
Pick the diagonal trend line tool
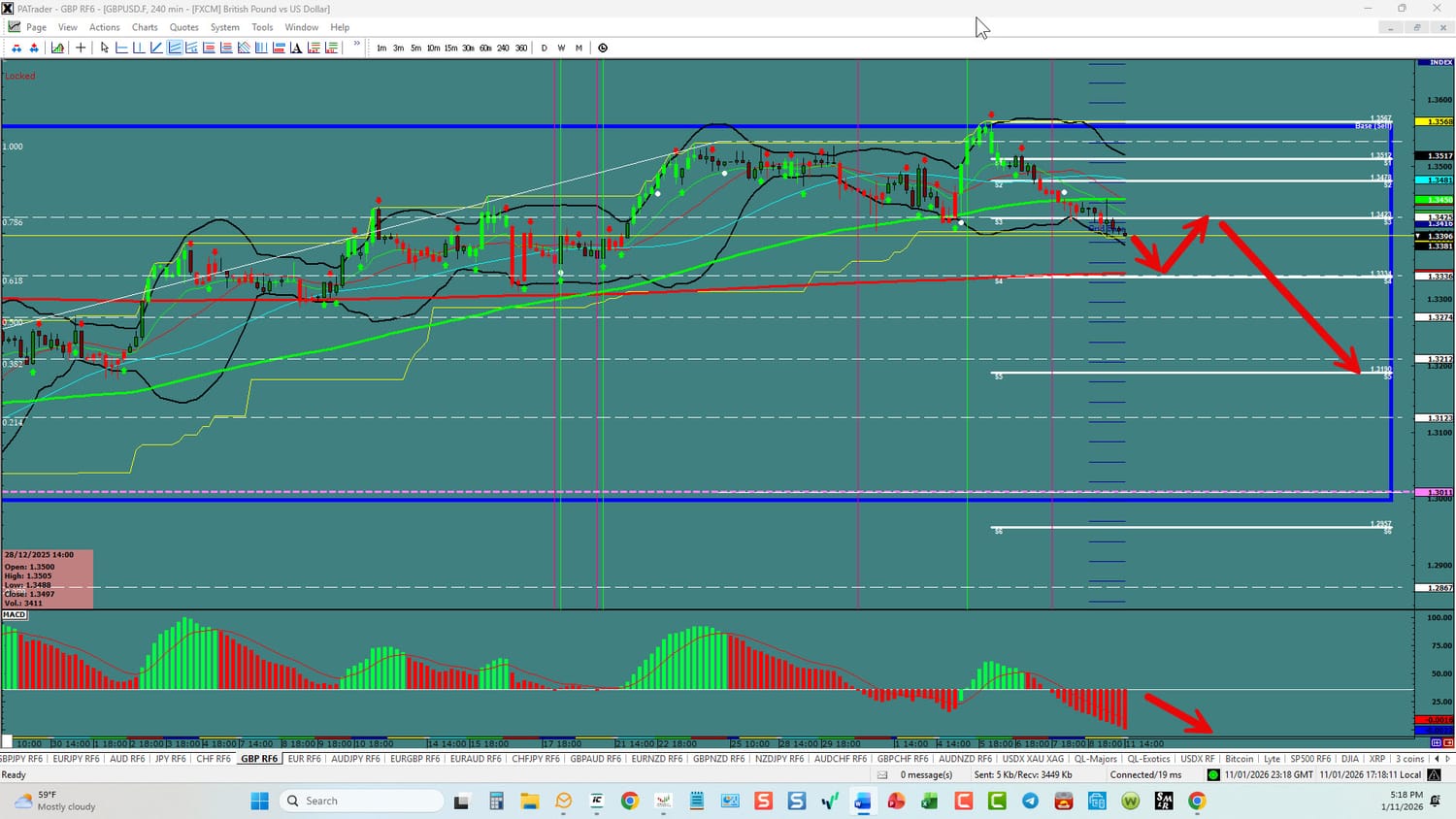tap(156, 48)
